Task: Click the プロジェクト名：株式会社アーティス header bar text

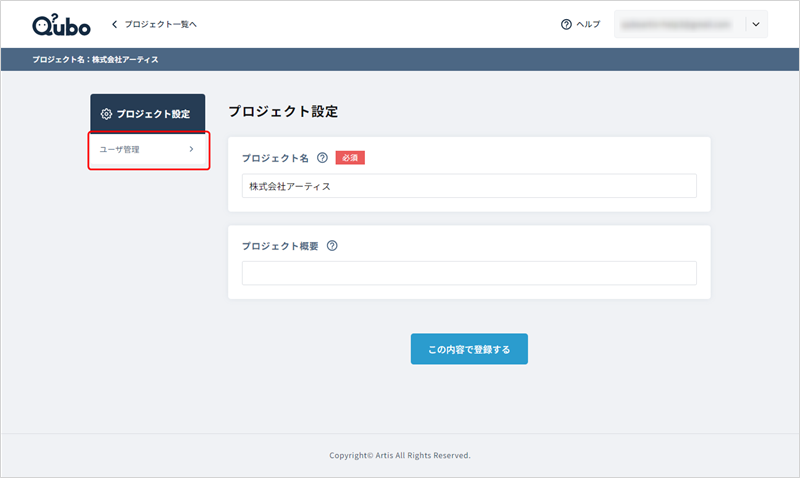Action: coord(95,60)
